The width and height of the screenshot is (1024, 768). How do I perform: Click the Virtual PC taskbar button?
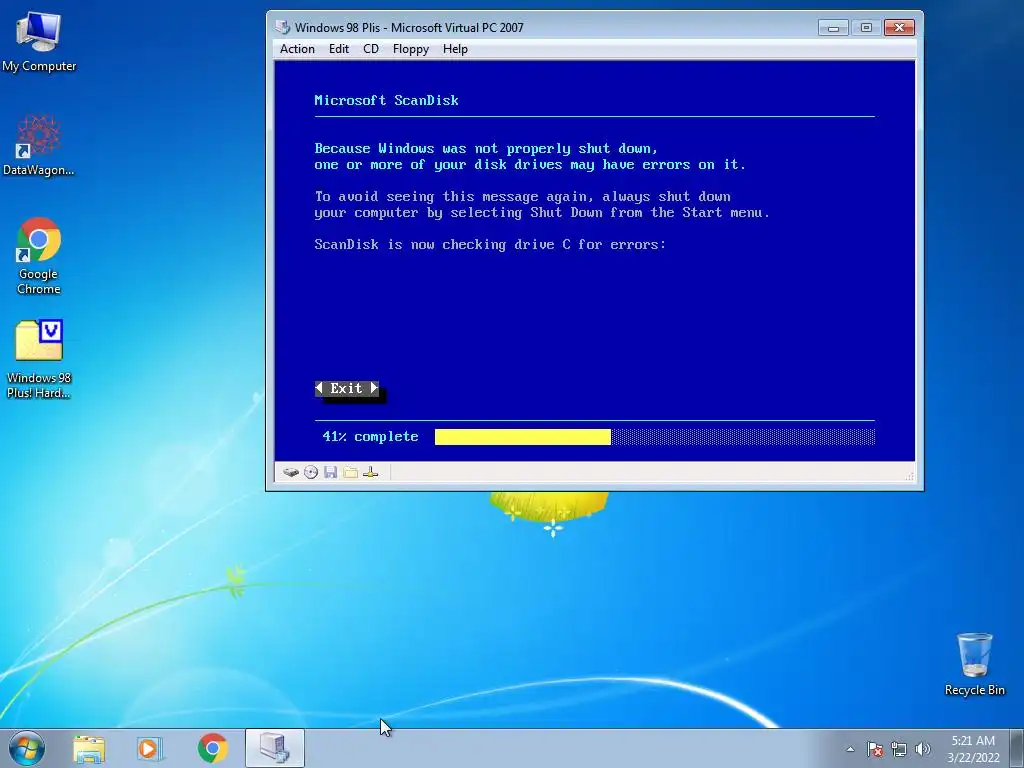[275, 748]
